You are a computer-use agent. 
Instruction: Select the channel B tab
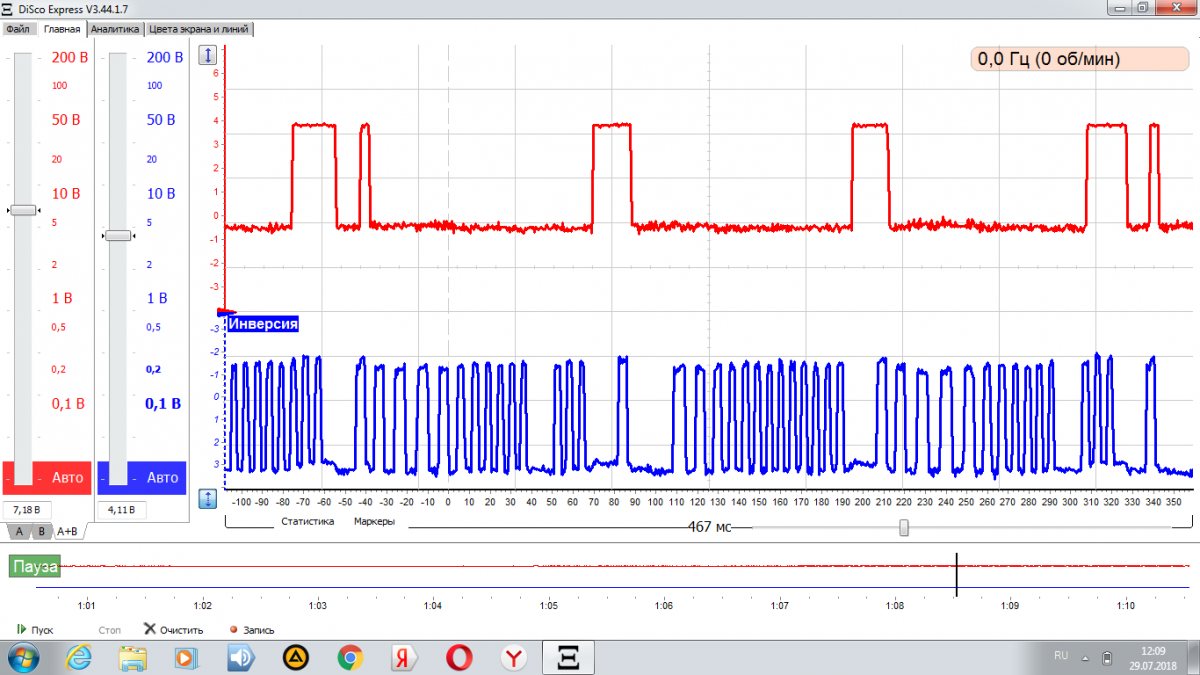pos(42,531)
